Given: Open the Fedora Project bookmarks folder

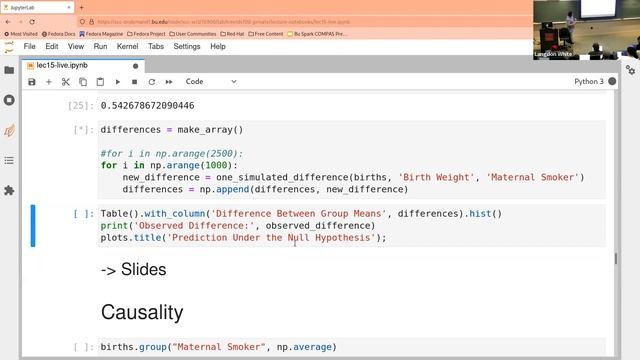Looking at the screenshot, I should (x=146, y=34).
